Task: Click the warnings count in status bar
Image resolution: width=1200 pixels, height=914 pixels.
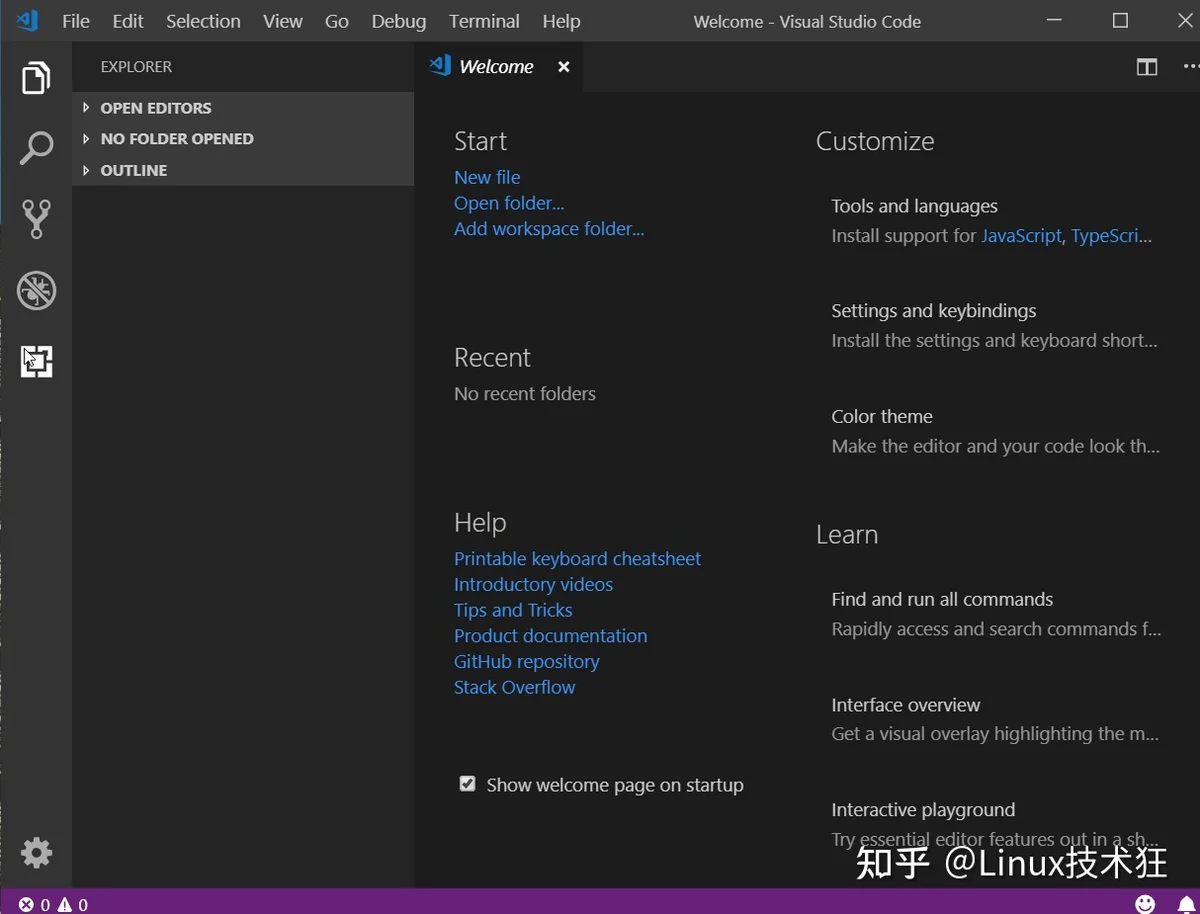Action: [72, 904]
